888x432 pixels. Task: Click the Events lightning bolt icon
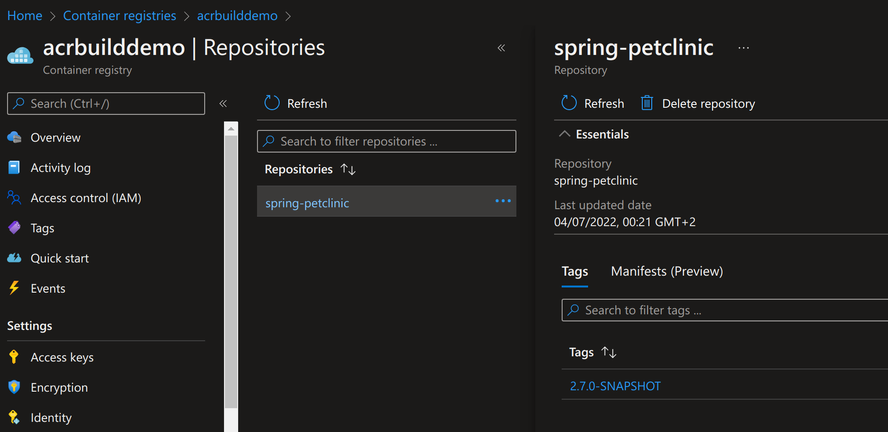[14, 288]
